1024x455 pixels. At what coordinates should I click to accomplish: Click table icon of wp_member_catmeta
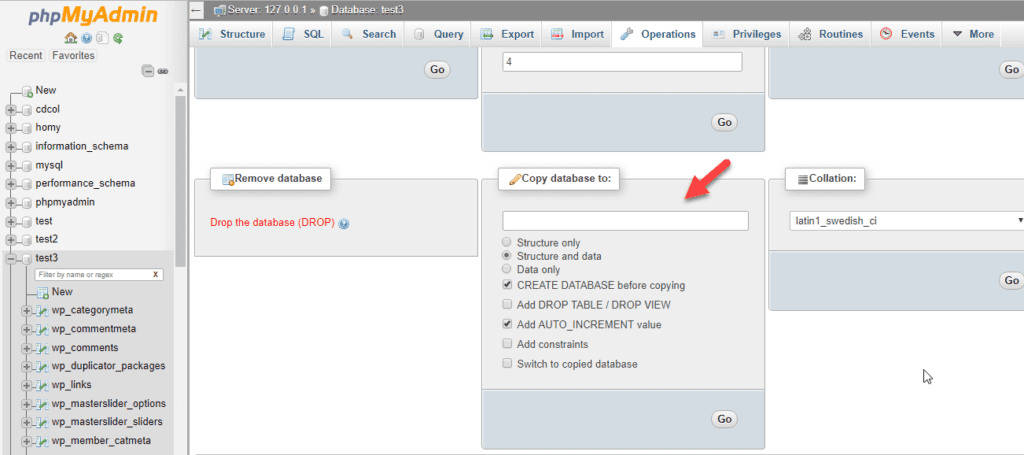click(43, 441)
